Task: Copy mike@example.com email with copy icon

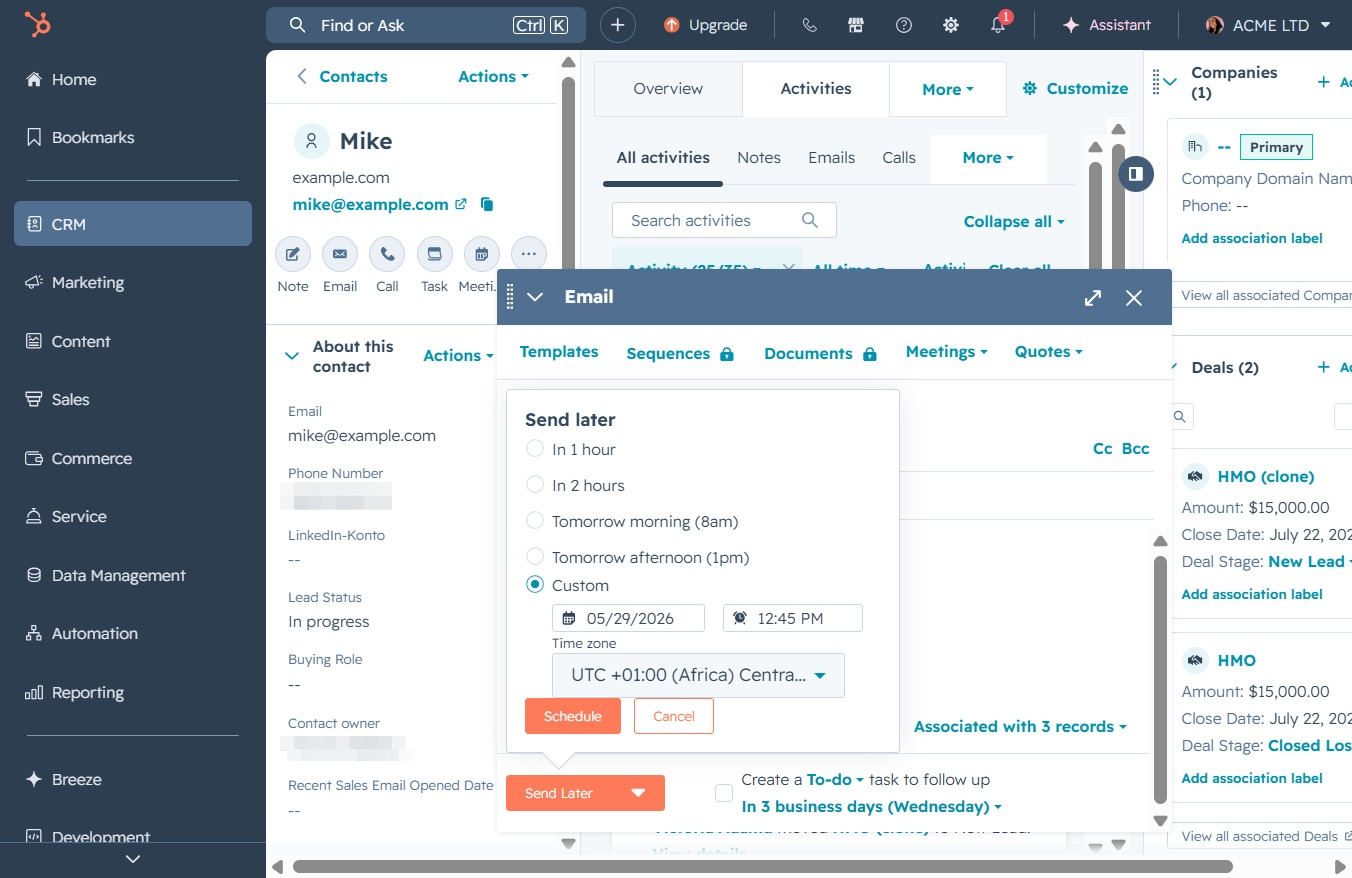Action: (487, 204)
